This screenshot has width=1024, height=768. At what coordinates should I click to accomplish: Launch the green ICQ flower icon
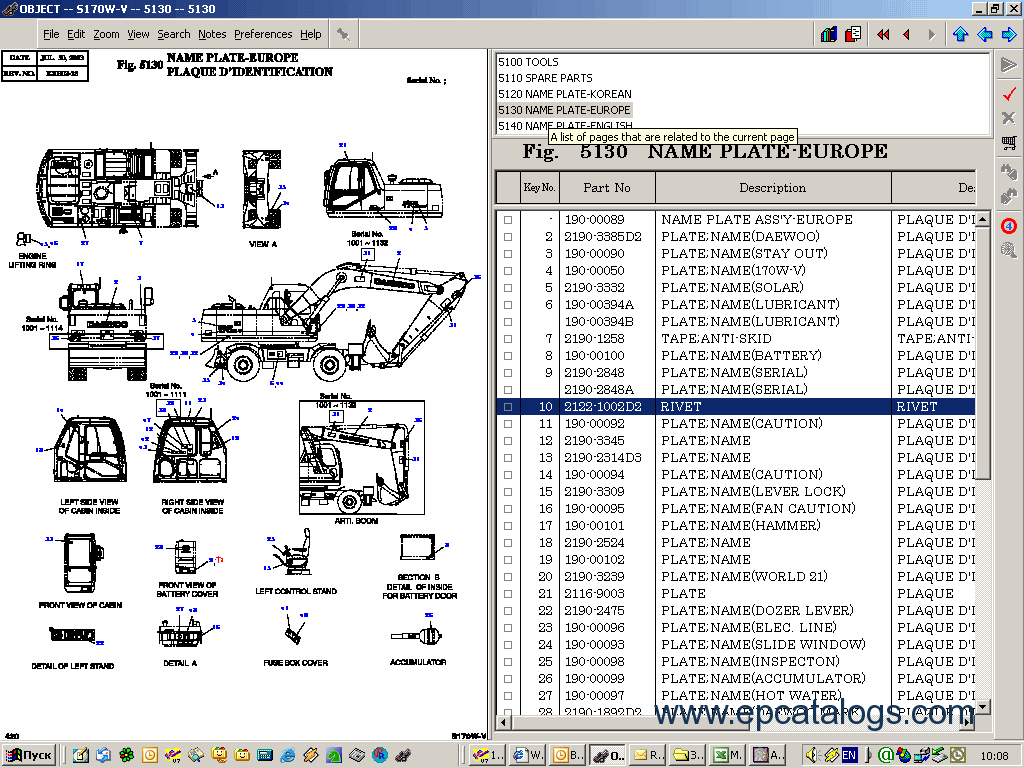pyautogui.click(x=126, y=755)
